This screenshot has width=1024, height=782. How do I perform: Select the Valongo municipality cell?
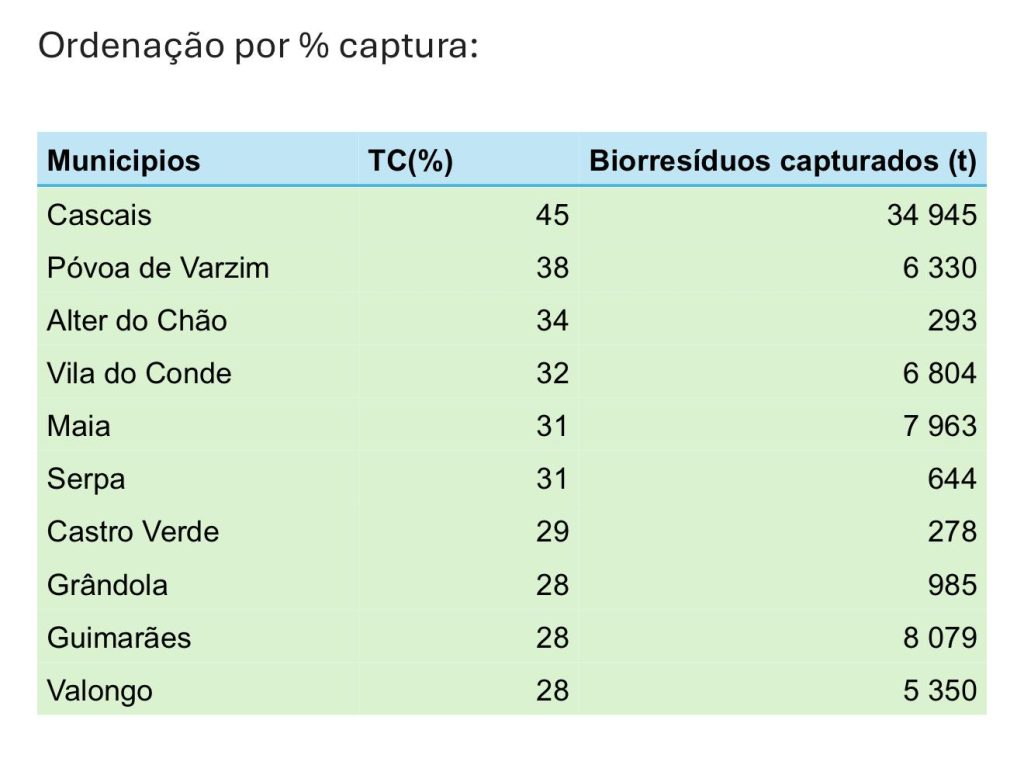point(100,691)
